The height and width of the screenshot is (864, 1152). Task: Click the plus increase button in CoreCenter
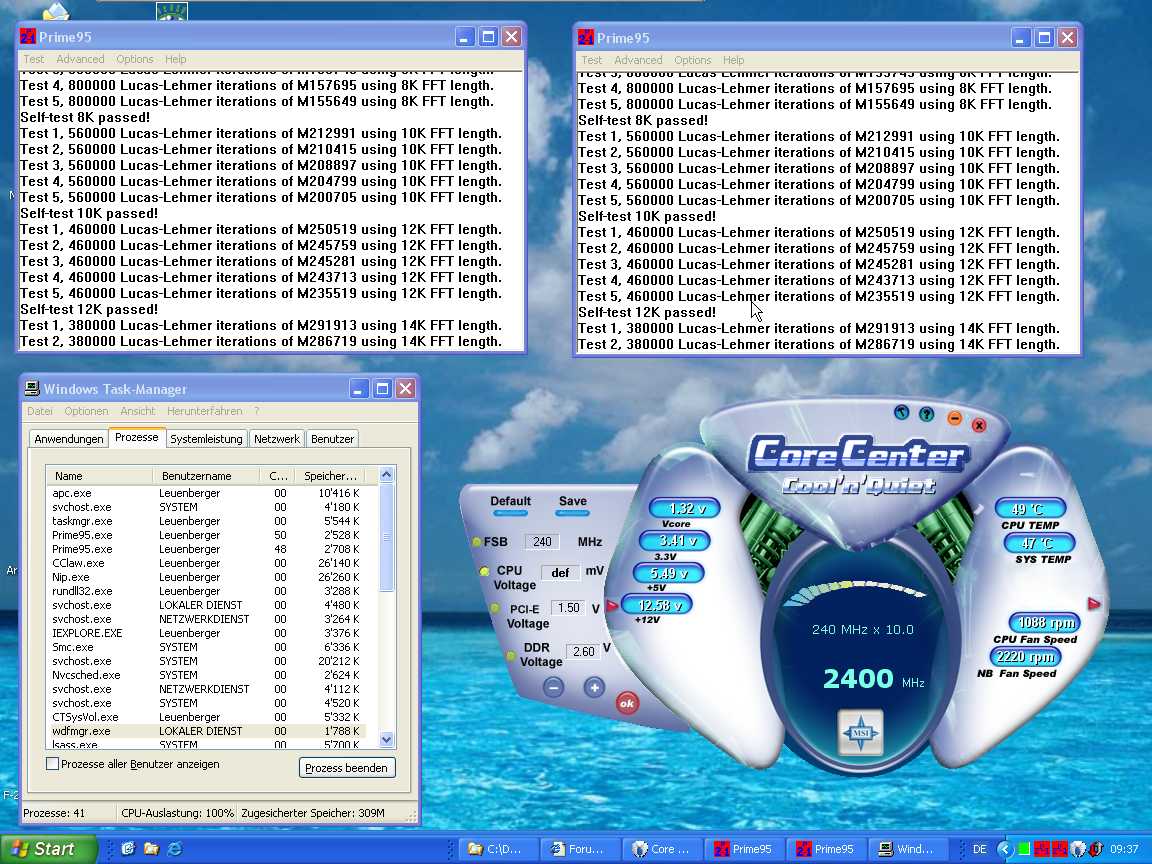click(x=594, y=687)
